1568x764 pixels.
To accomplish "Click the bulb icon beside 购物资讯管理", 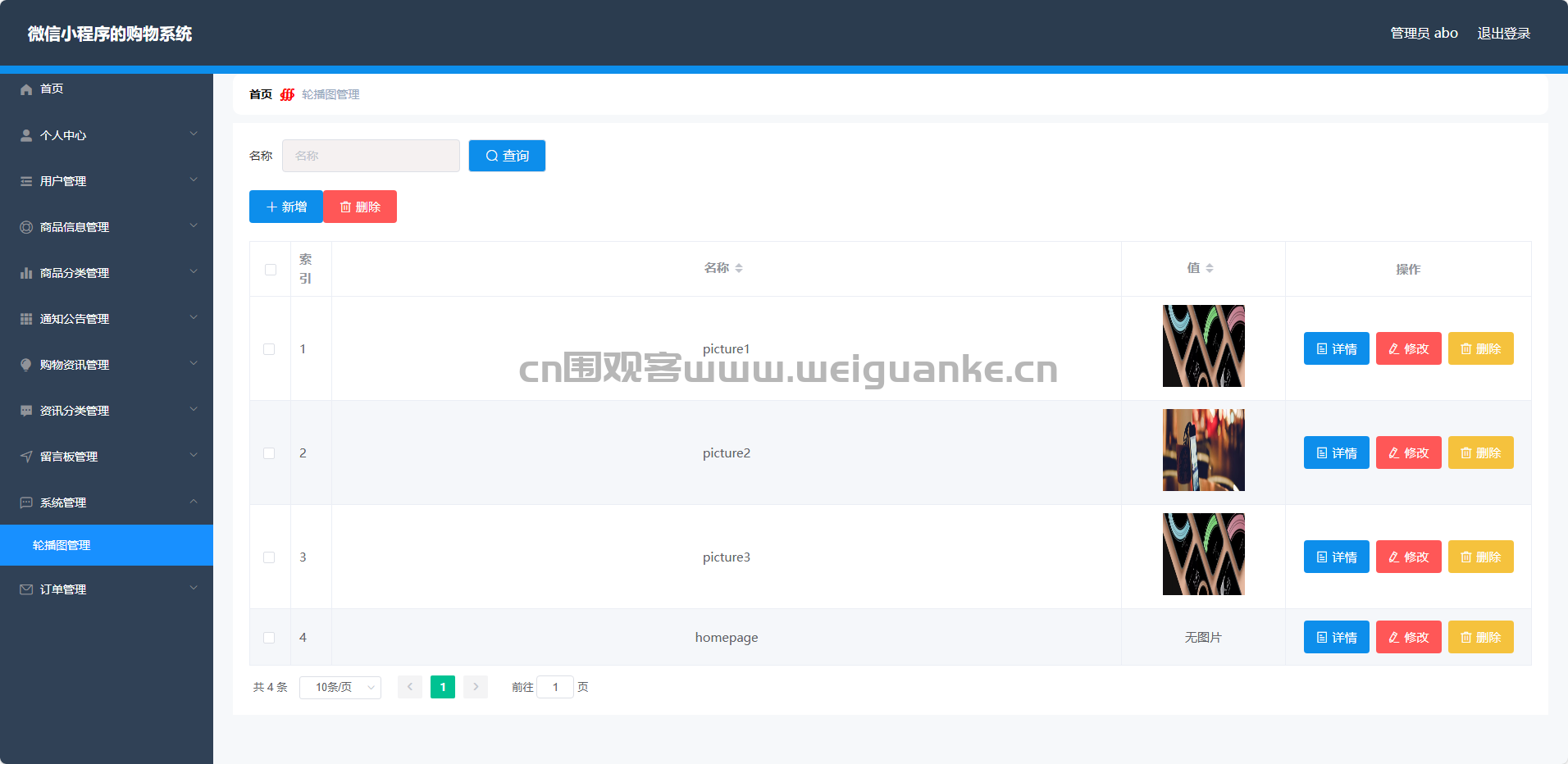I will (x=26, y=365).
